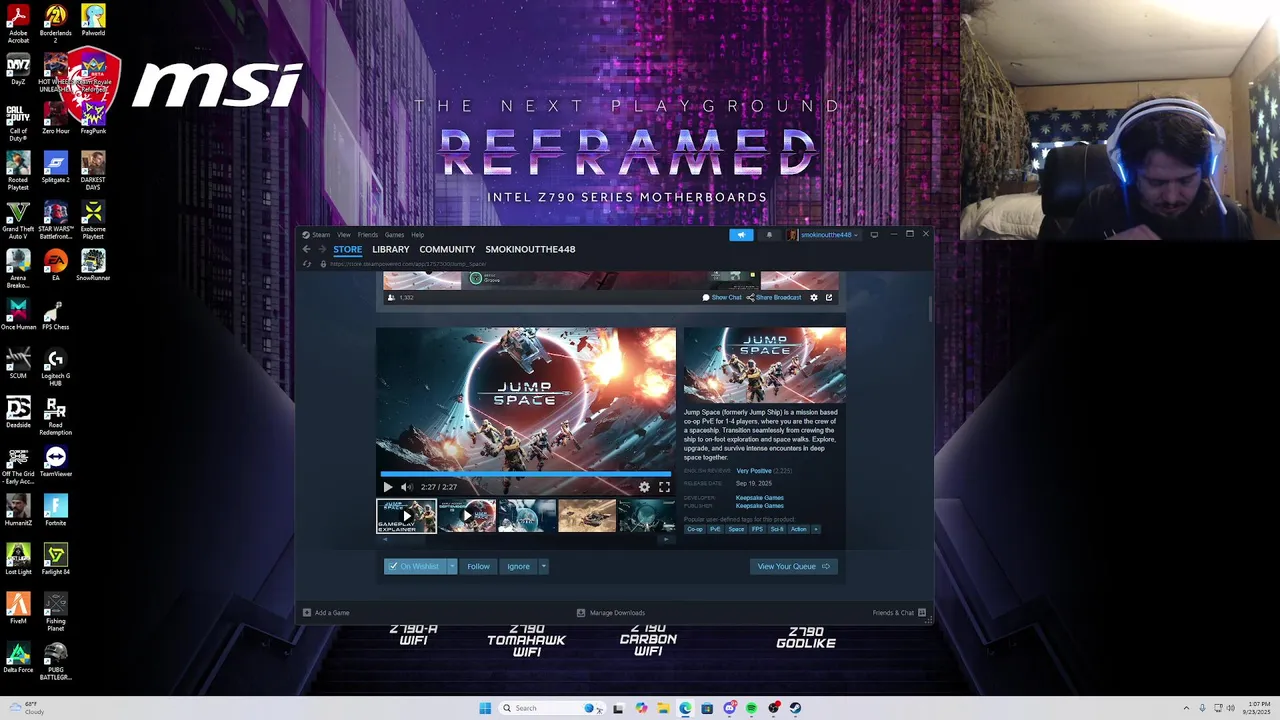Viewport: 1280px width, 720px height.
Task: Click the Sci-fi tag
Action: pos(777,529)
